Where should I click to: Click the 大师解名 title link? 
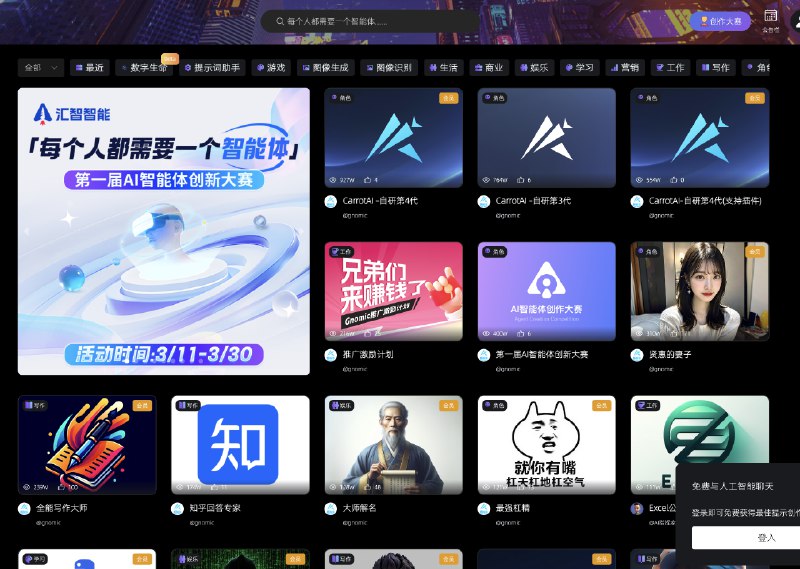click(359, 508)
